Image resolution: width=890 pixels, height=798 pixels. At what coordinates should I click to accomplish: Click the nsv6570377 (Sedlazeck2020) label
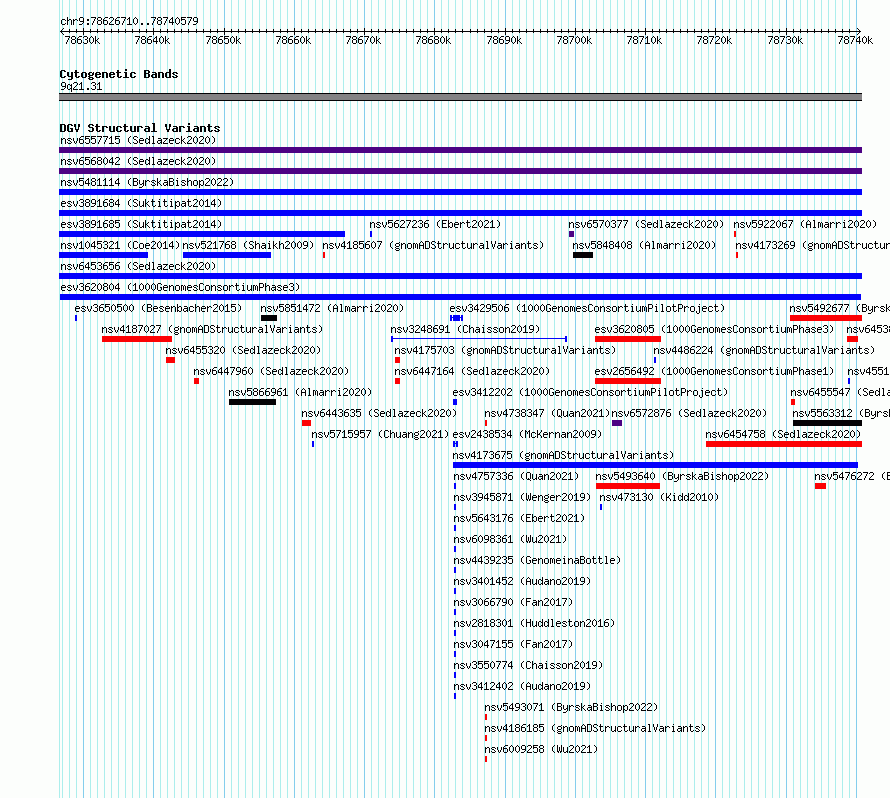pos(646,224)
